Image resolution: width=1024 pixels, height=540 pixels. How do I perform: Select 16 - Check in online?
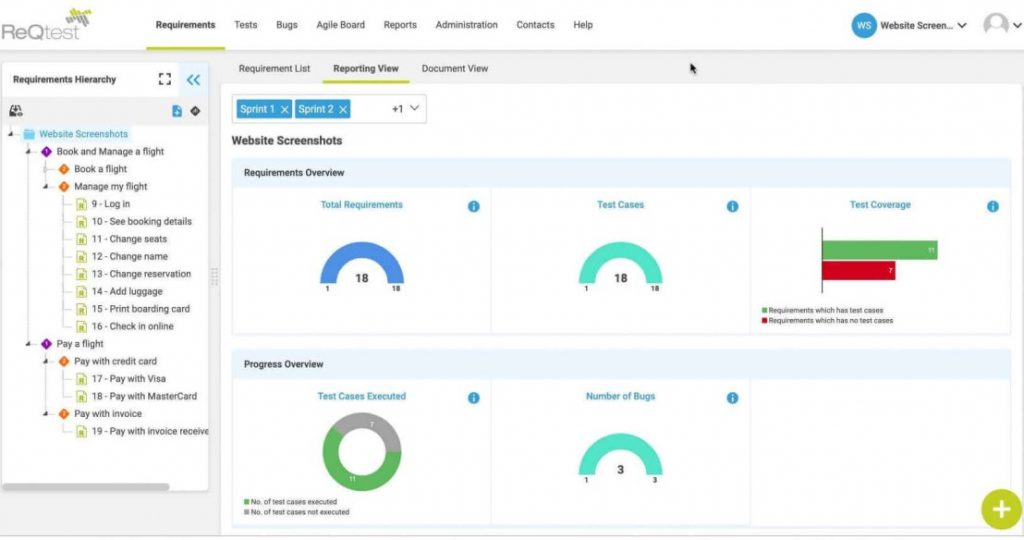point(133,326)
